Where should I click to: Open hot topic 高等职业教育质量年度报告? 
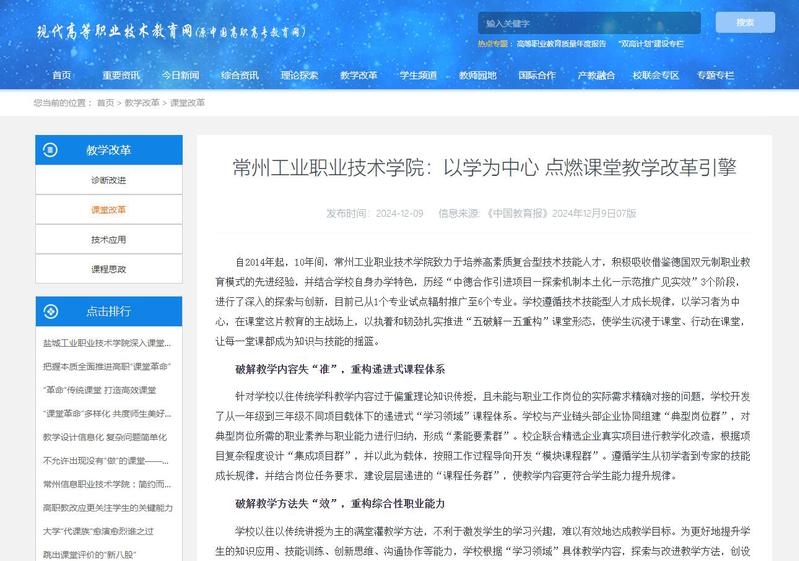coord(561,44)
